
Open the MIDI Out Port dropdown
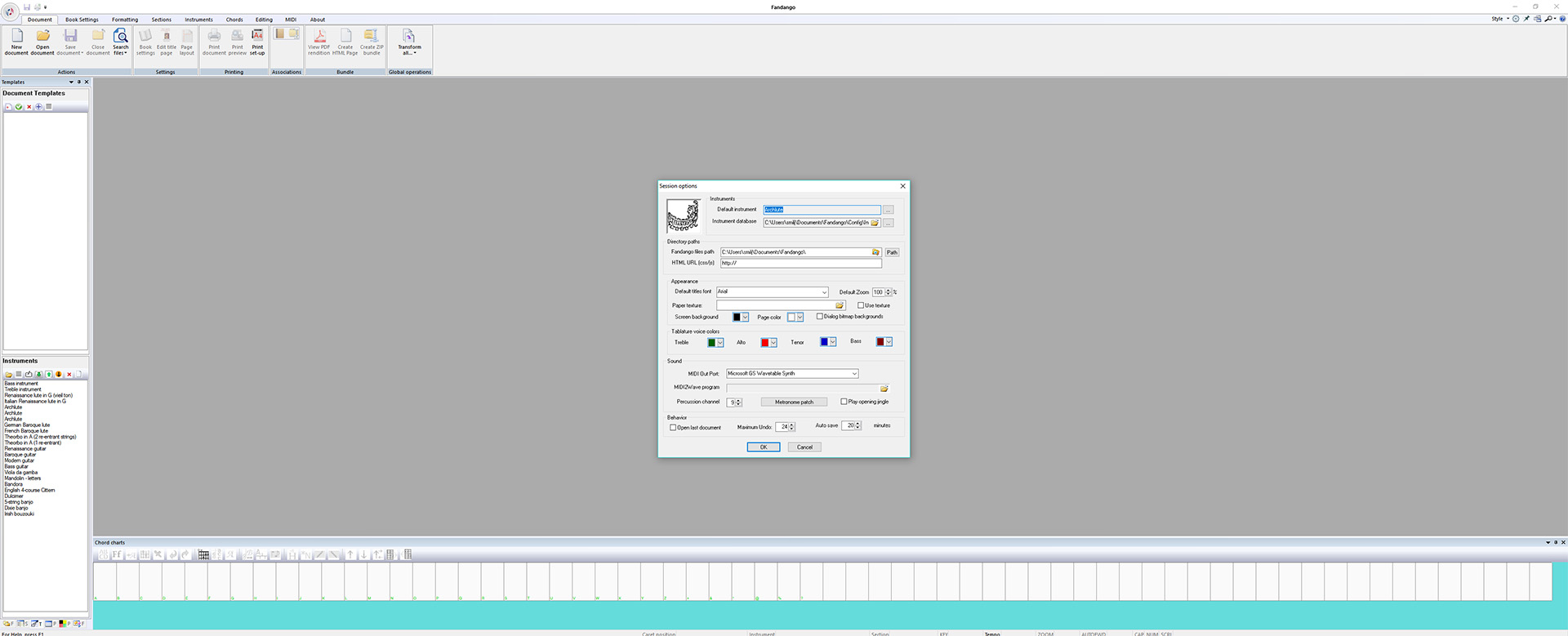tap(854, 374)
